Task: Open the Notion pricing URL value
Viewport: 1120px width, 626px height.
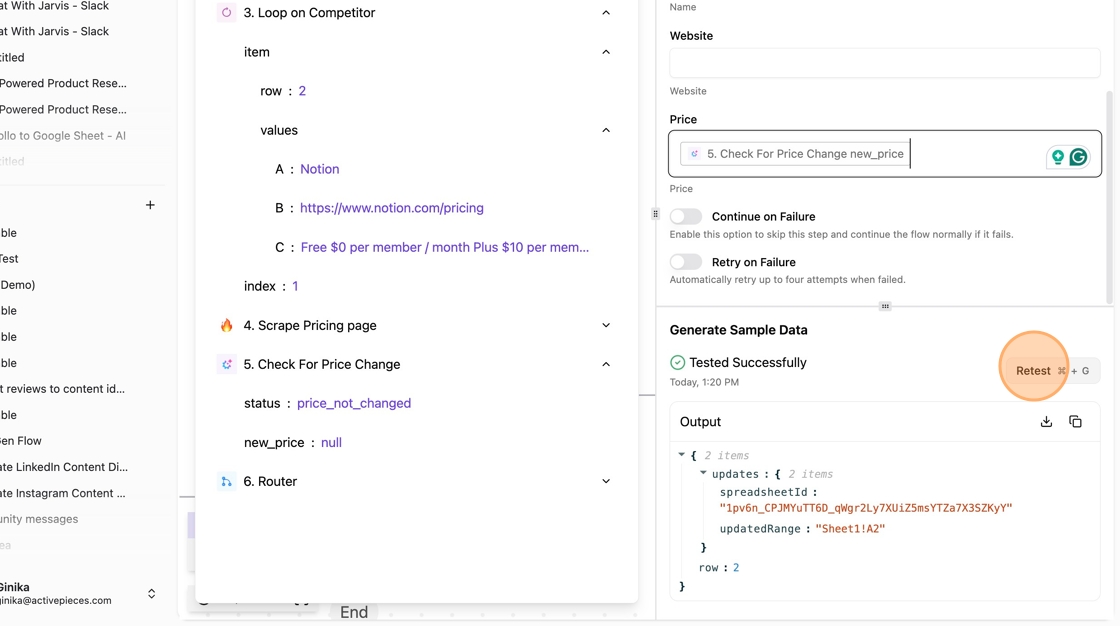Action: pos(391,208)
